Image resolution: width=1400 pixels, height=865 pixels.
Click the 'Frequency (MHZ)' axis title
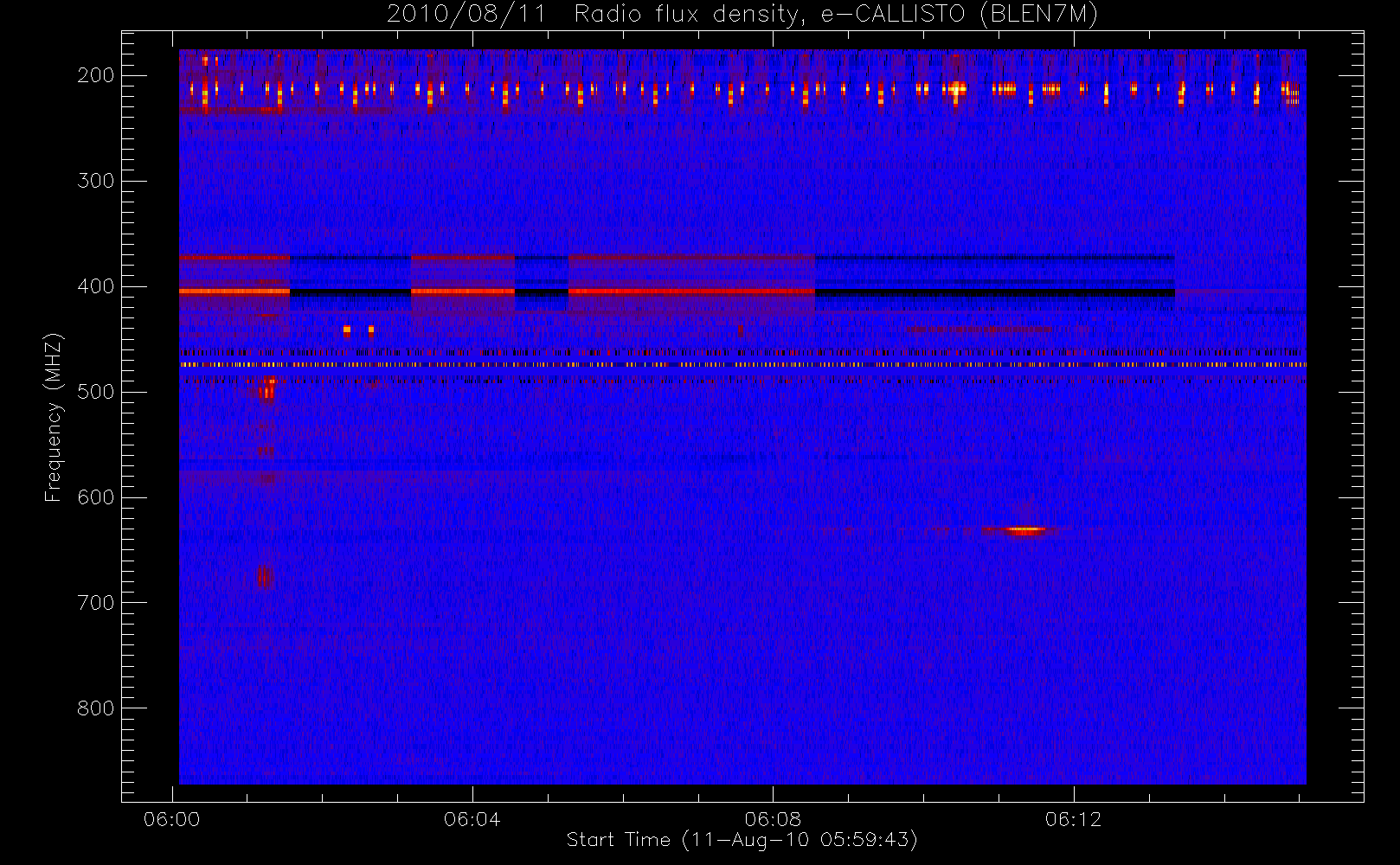point(54,417)
